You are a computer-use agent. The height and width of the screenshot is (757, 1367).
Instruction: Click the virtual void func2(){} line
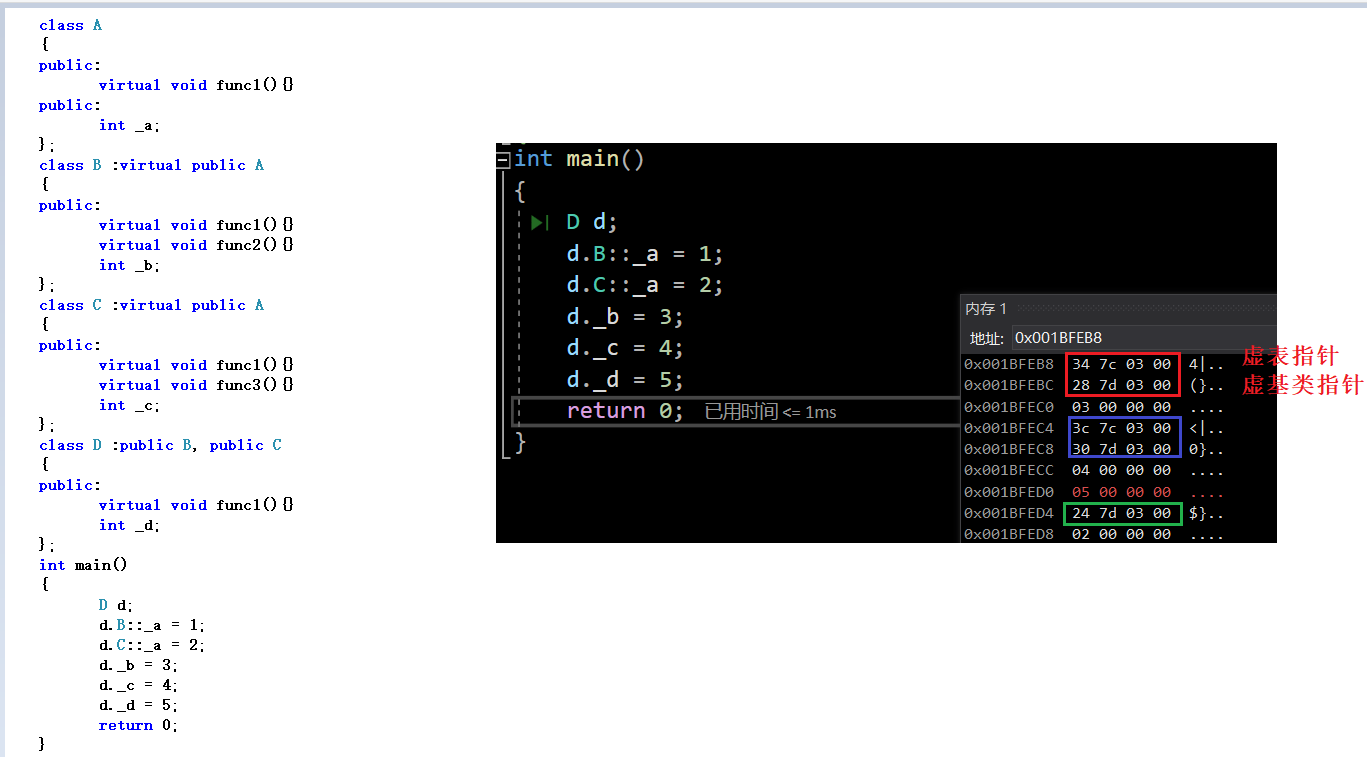(x=196, y=245)
